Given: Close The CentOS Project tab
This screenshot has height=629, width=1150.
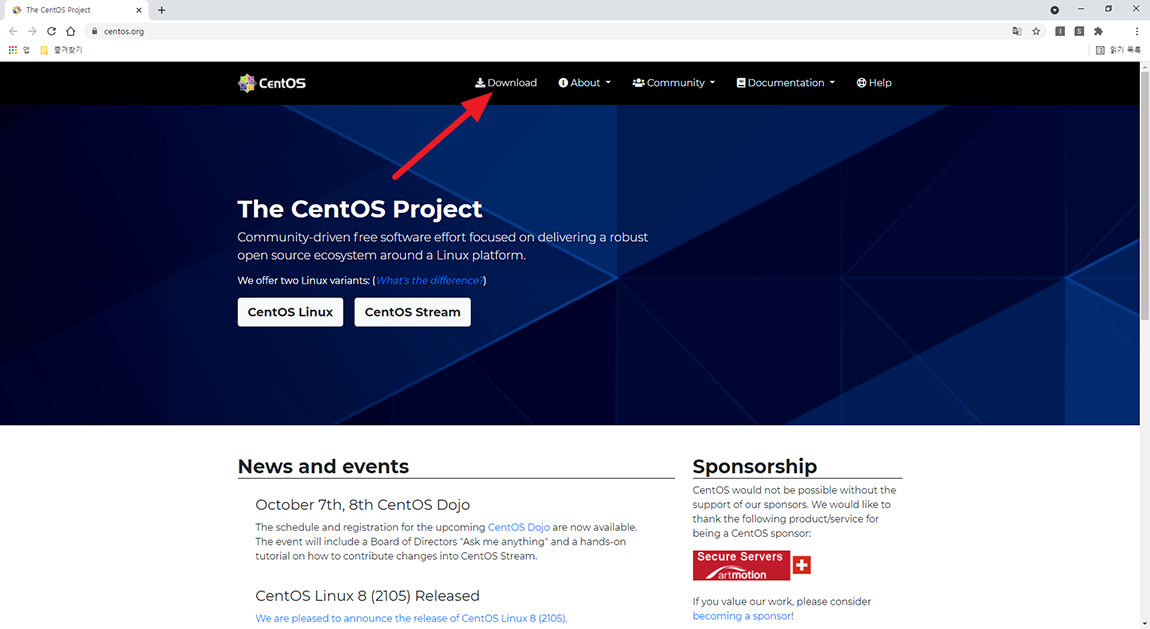Looking at the screenshot, I should (139, 10).
